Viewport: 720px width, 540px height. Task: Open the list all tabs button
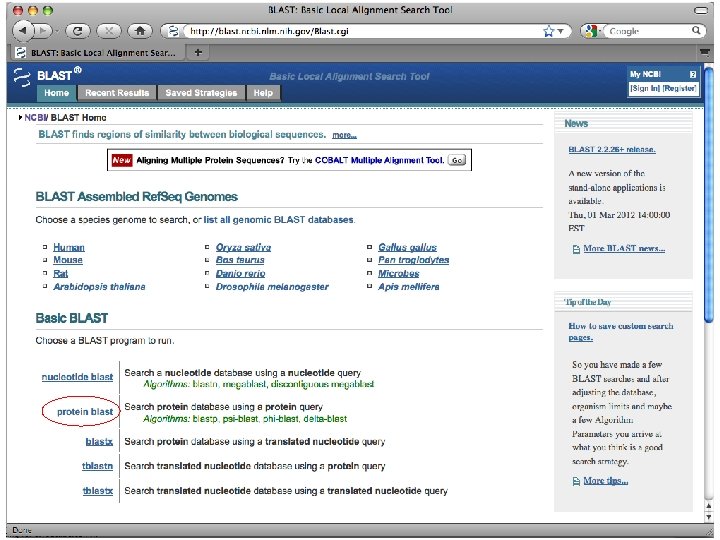(x=704, y=52)
